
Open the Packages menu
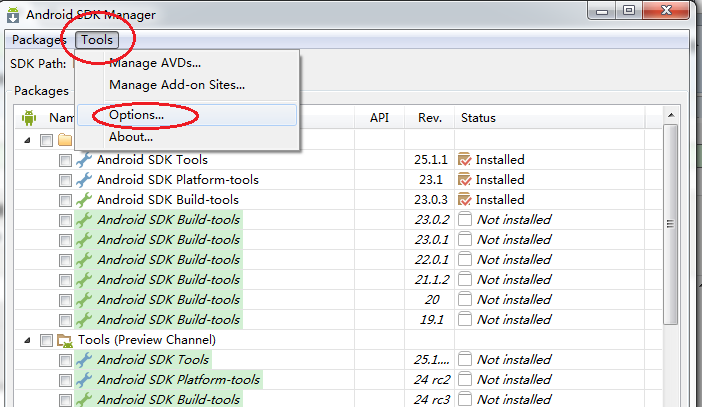tap(39, 40)
